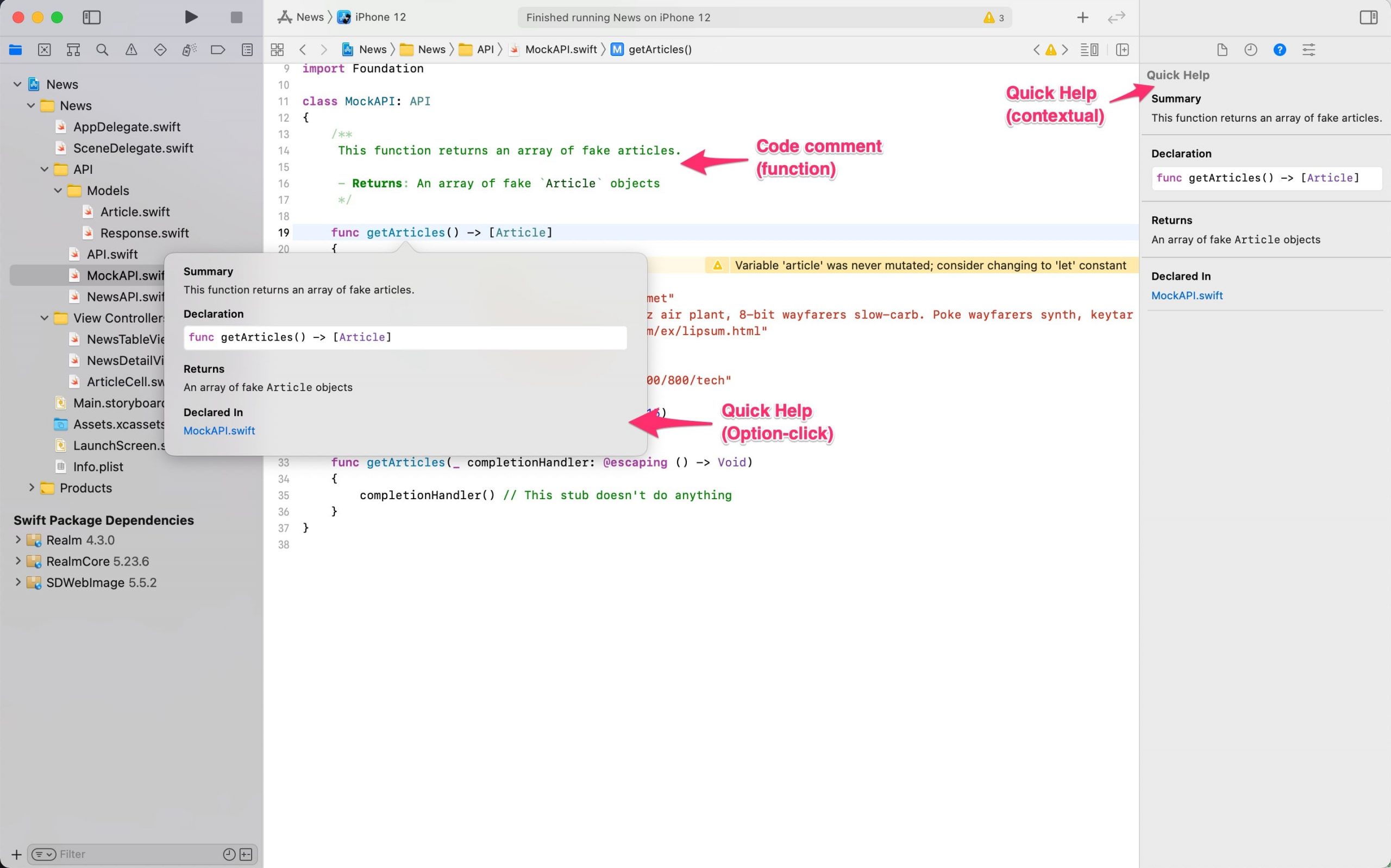
Task: Expand the Products folder
Action: click(x=31, y=487)
